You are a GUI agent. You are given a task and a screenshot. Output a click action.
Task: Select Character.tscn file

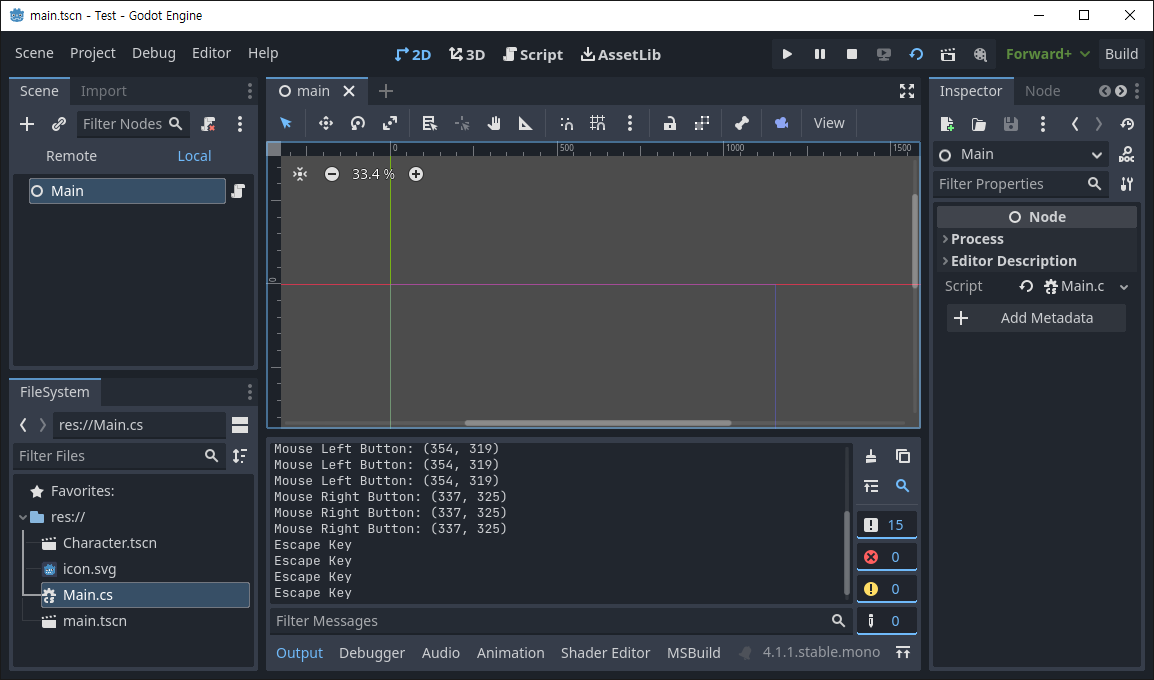109,543
